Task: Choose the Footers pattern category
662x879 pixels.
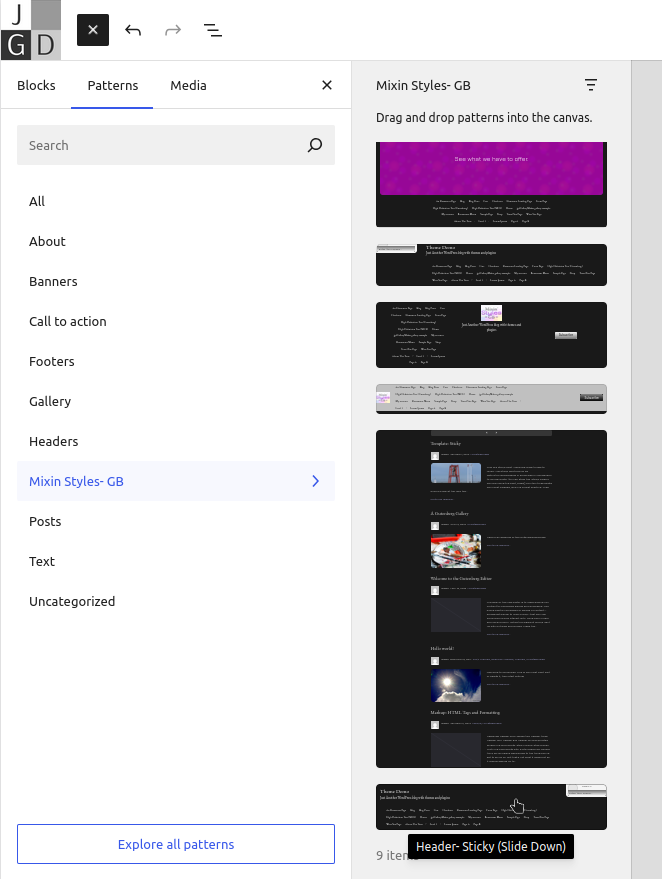Action: click(x=52, y=361)
